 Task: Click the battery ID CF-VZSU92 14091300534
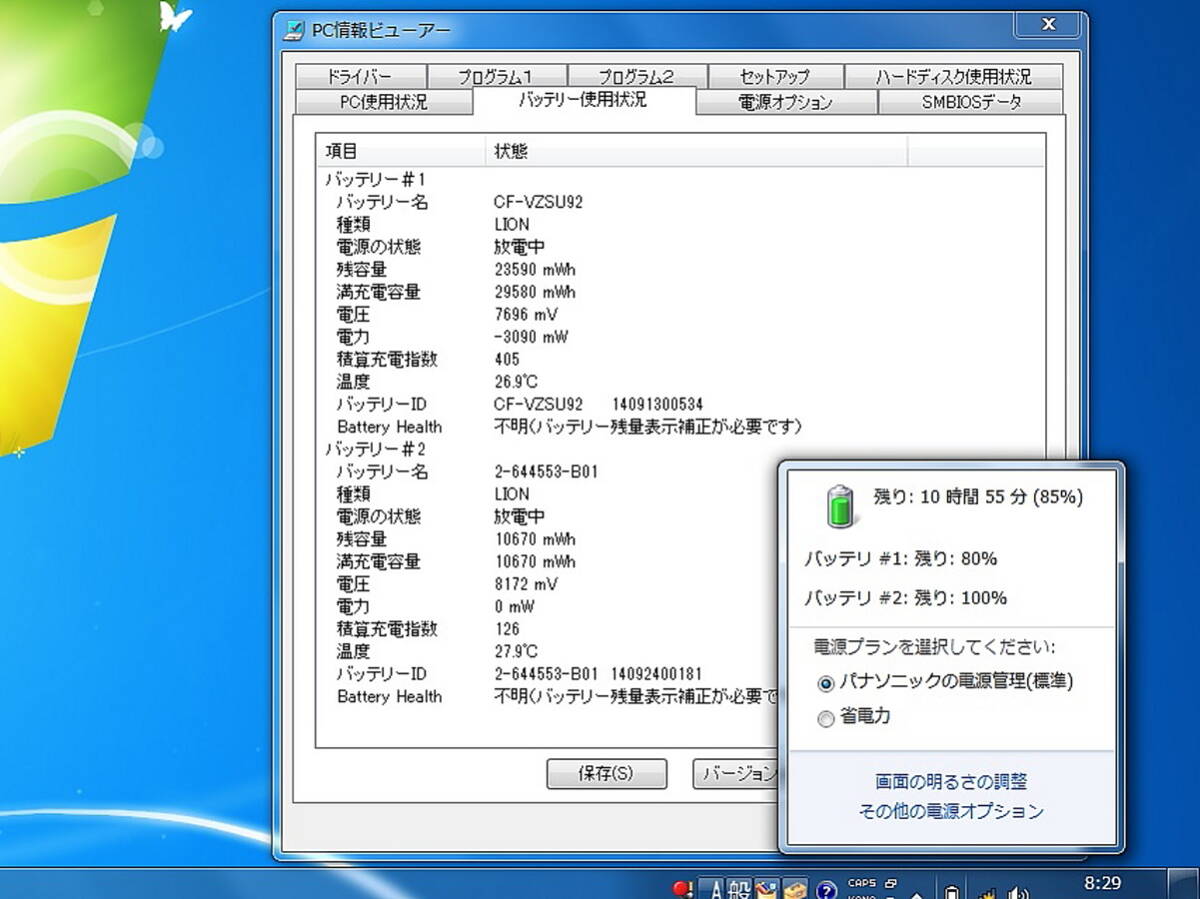[598, 404]
